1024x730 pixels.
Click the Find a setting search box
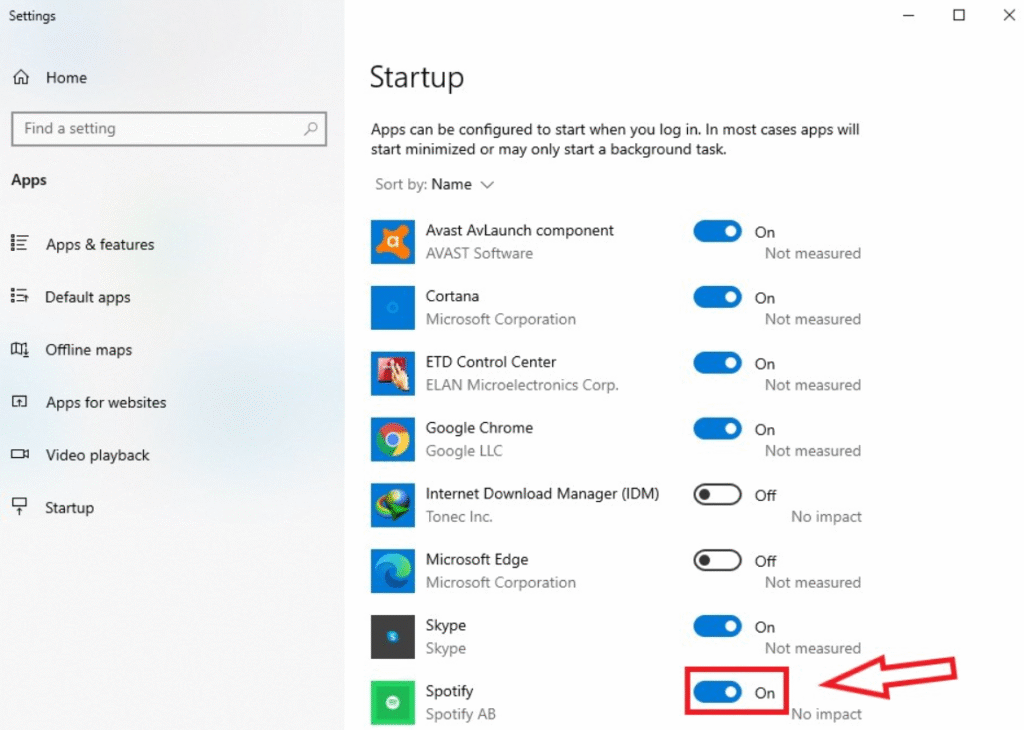168,128
